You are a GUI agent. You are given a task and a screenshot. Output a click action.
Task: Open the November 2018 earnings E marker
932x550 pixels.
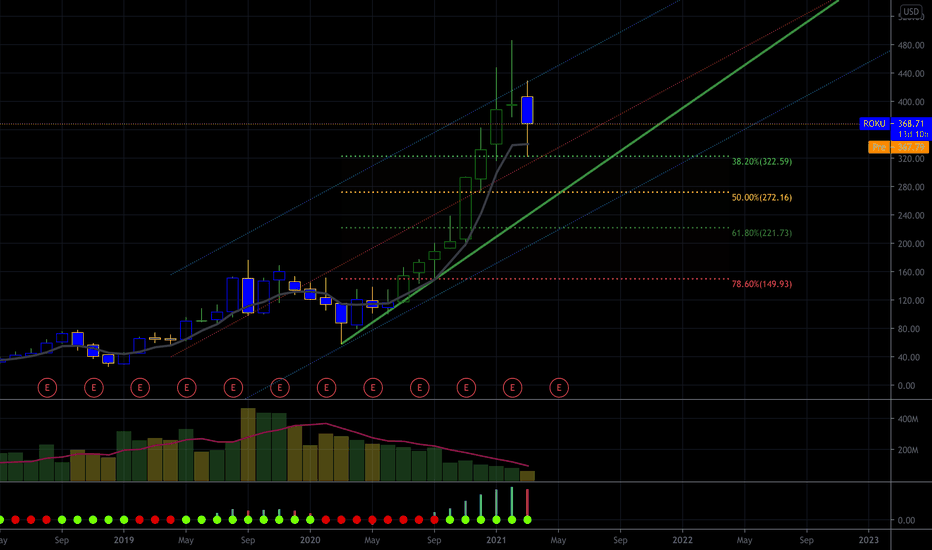[x=94, y=388]
